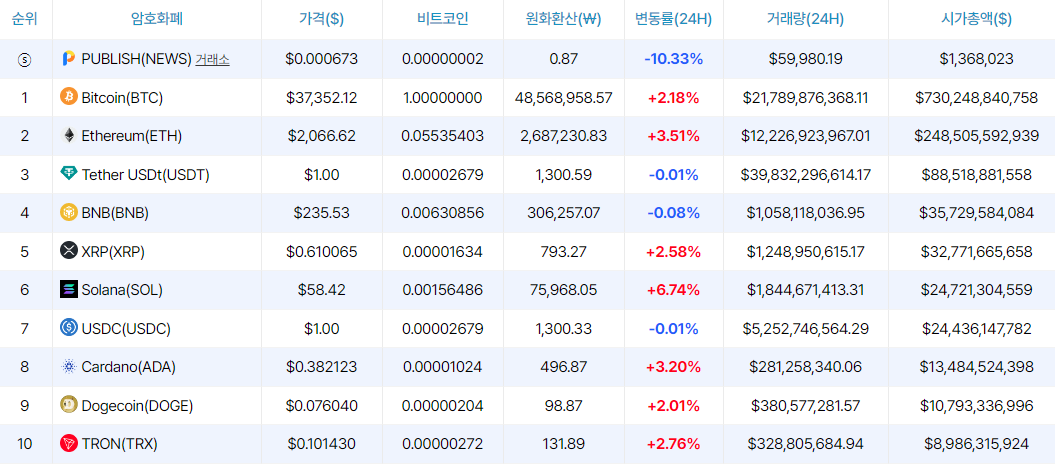Select Bitcoin won value 48,568,958.57

click(x=564, y=98)
